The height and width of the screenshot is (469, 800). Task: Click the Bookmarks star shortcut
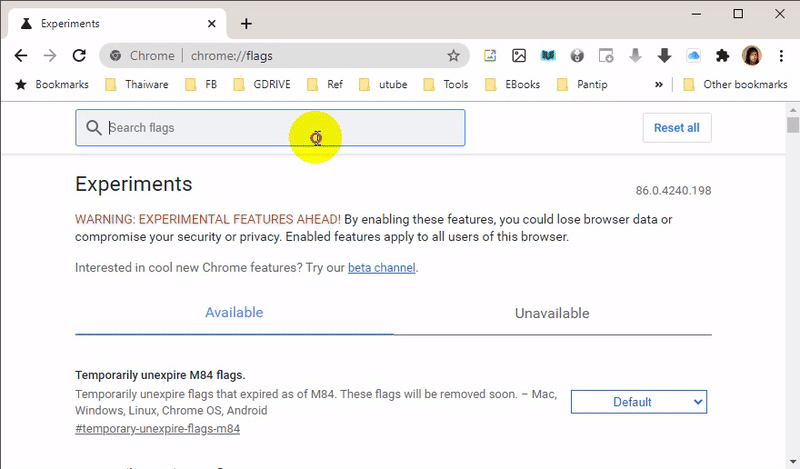click(x=52, y=84)
